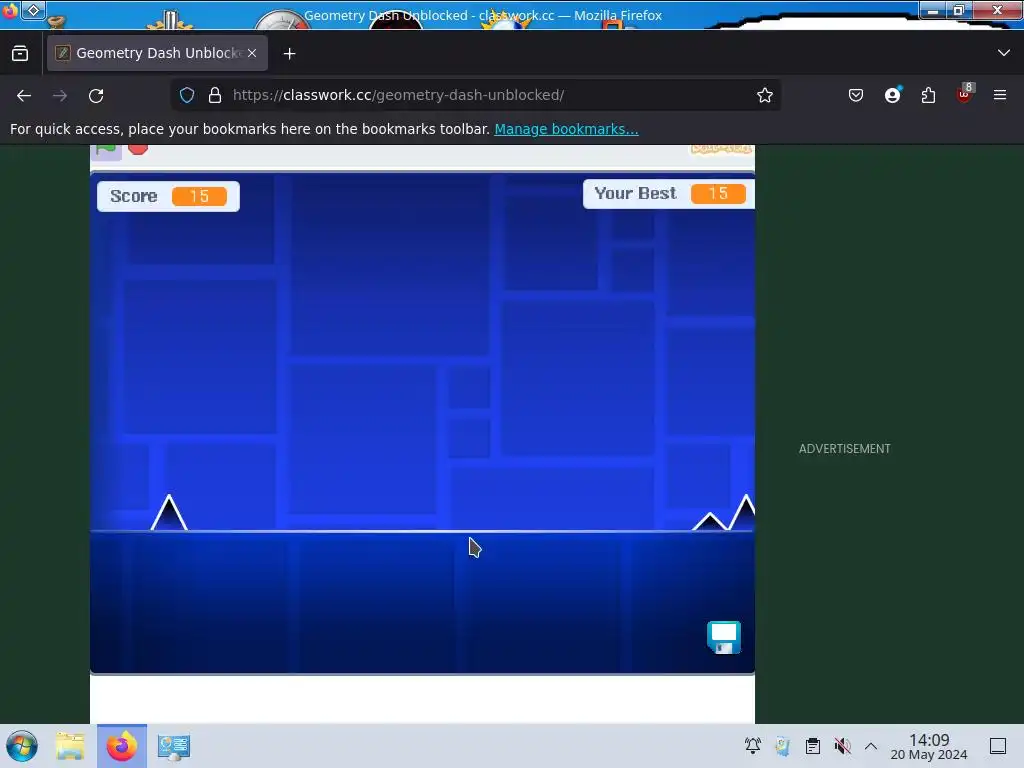Click the ADVERTISEMENT label

(844, 449)
